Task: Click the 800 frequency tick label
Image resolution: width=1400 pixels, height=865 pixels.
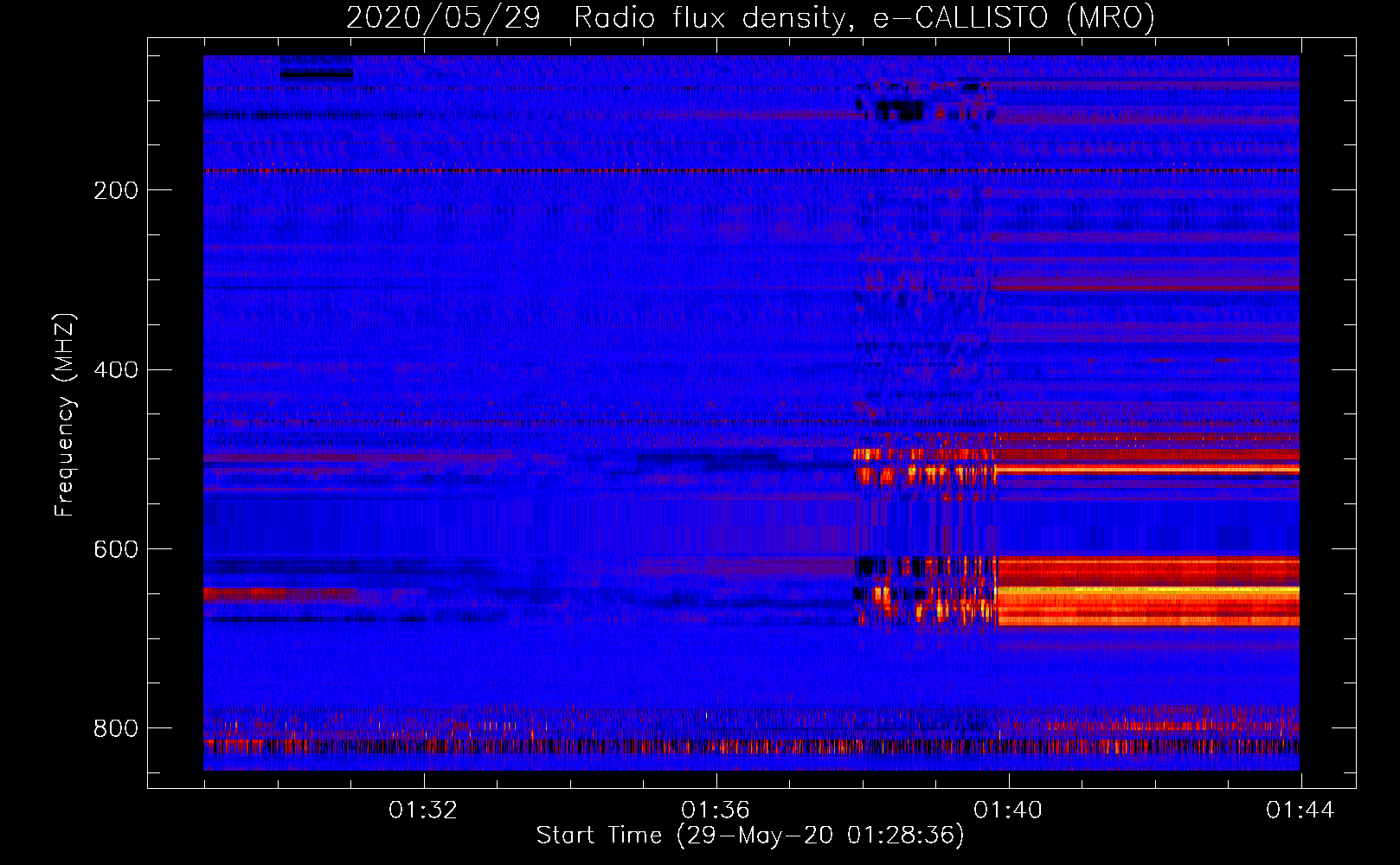Action: coord(116,729)
